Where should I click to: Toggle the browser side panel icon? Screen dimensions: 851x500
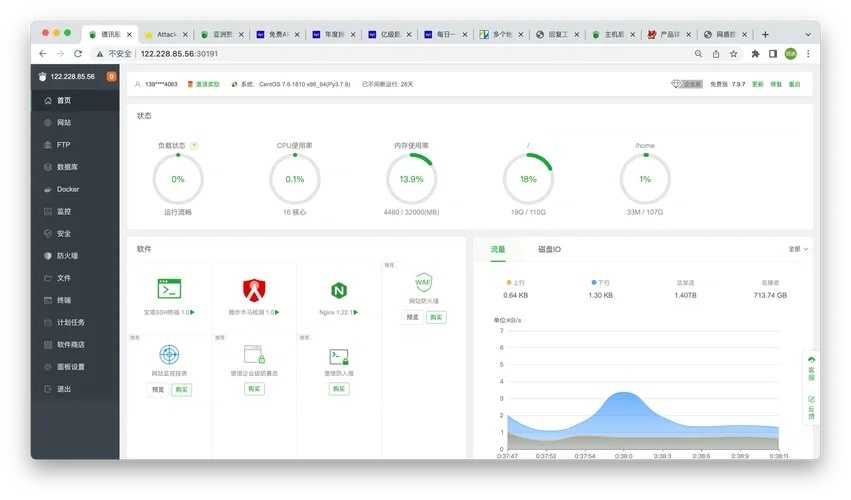point(773,54)
